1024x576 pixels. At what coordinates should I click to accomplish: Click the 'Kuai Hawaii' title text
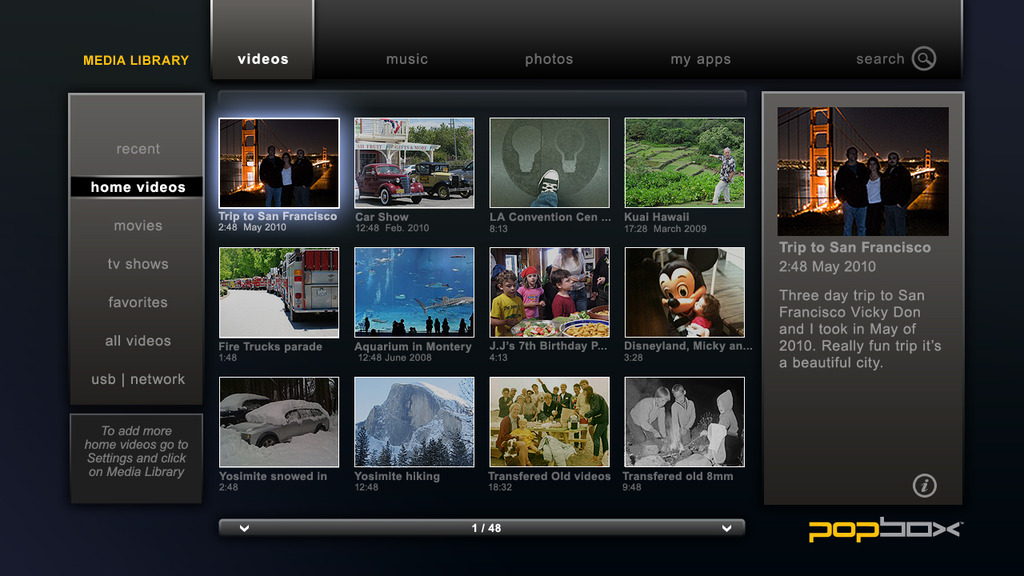pyautogui.click(x=656, y=217)
